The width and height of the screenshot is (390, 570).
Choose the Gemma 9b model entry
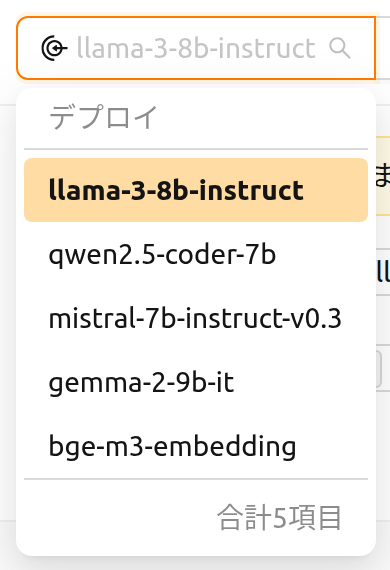[x=196, y=382]
